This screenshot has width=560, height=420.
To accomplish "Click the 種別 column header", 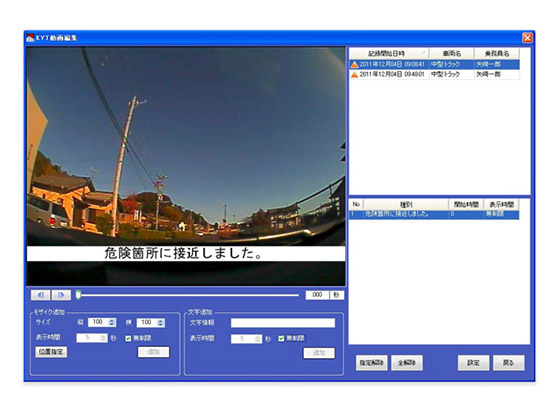I will click(x=406, y=205).
